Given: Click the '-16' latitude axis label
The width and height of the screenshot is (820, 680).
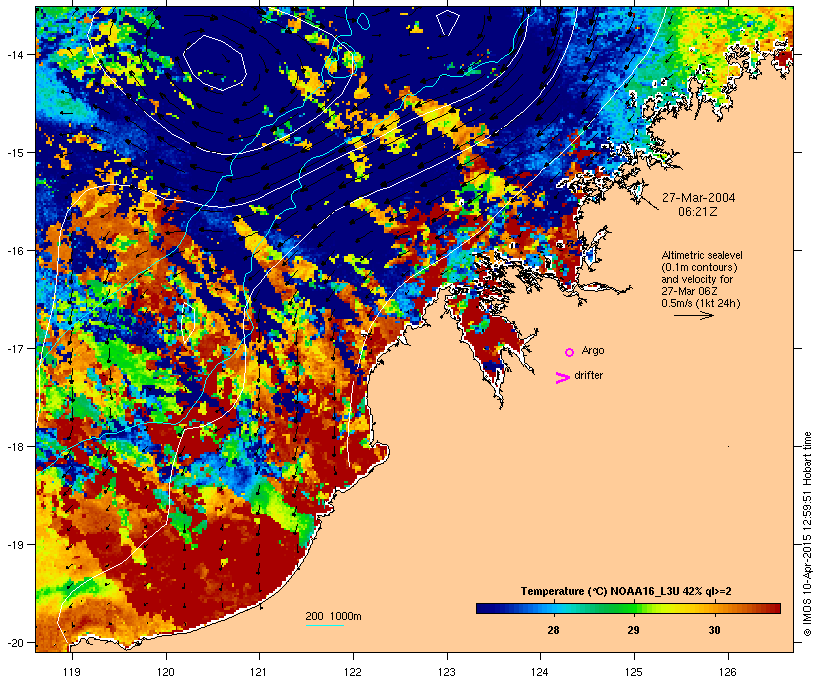Looking at the screenshot, I should coord(14,251).
